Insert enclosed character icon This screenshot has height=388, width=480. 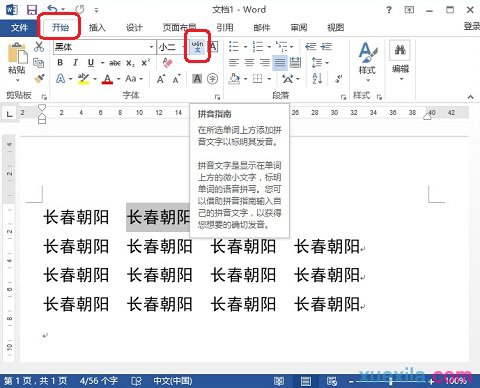(x=212, y=79)
